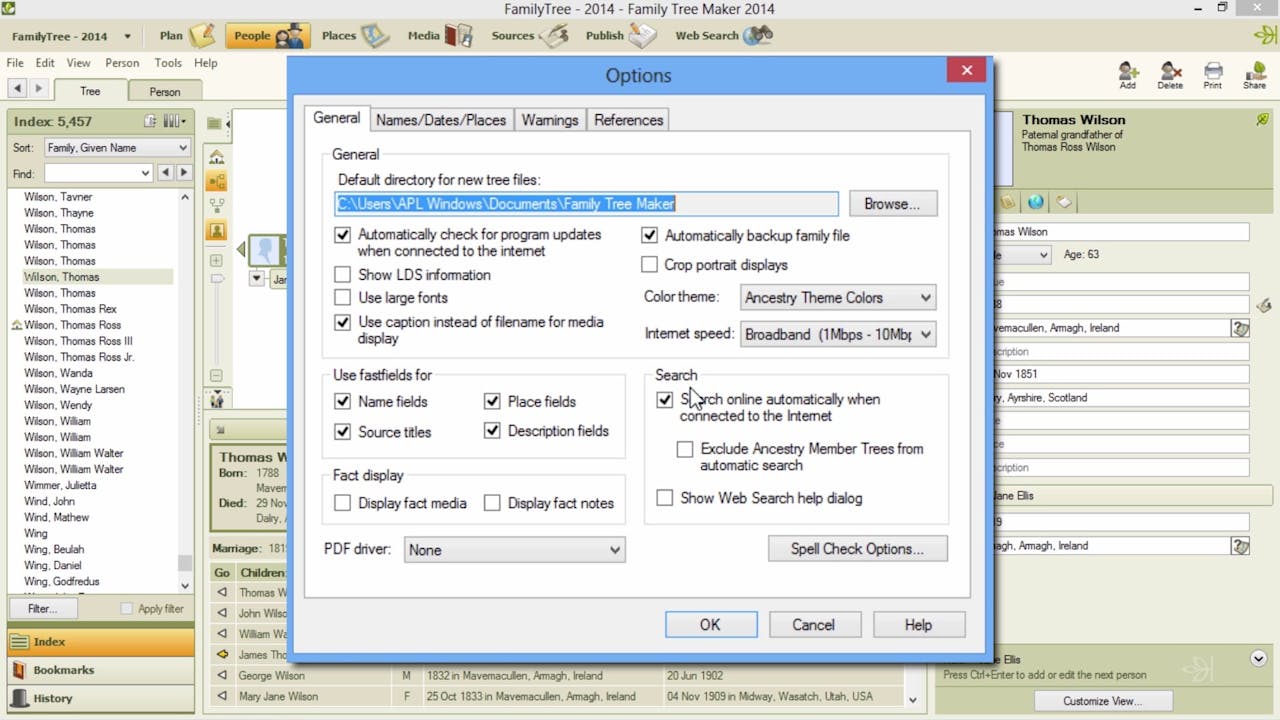Click the Ancestry leaf hint on Thomas Wilson

point(1261,120)
